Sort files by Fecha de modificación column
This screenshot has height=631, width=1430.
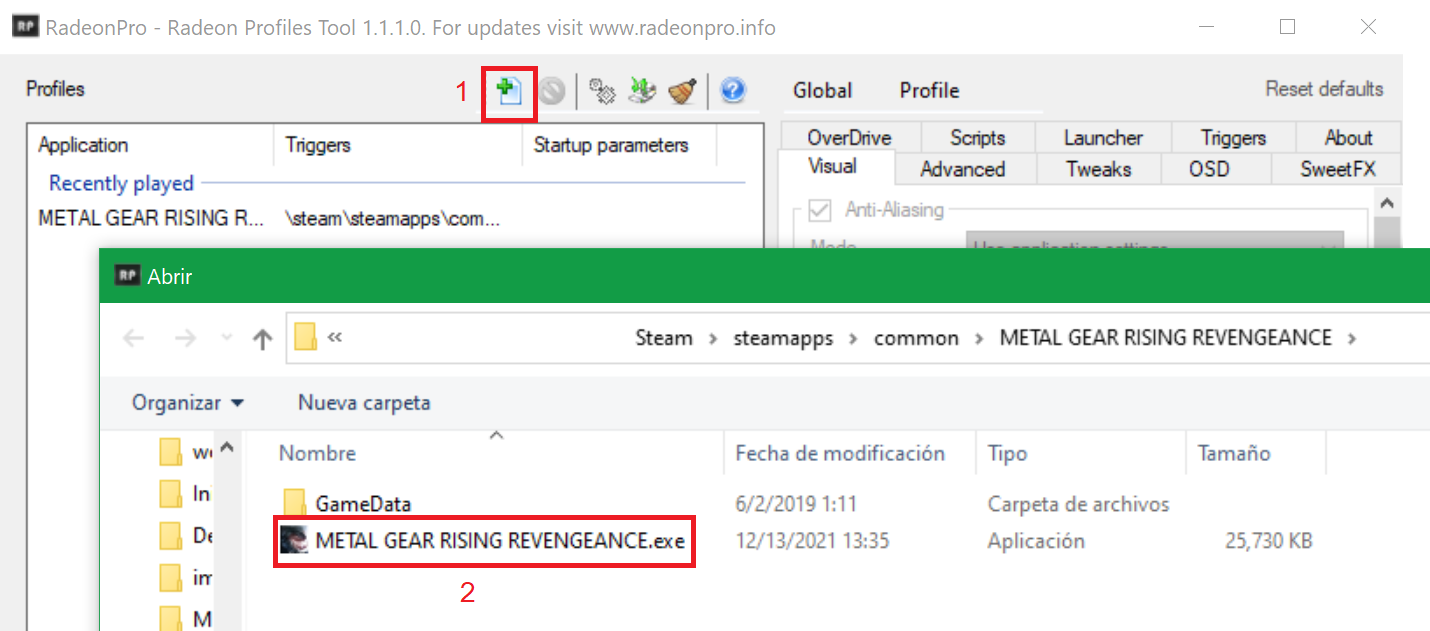(850, 453)
